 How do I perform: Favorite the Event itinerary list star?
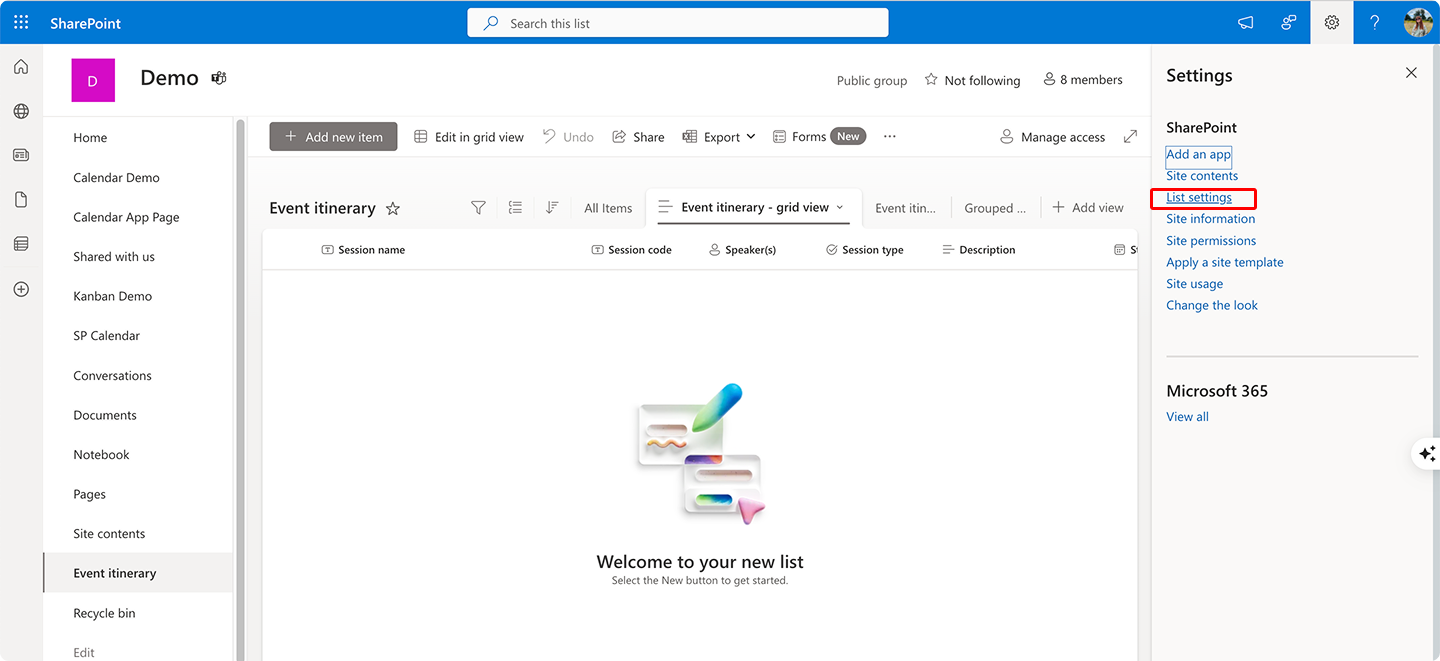[393, 208]
